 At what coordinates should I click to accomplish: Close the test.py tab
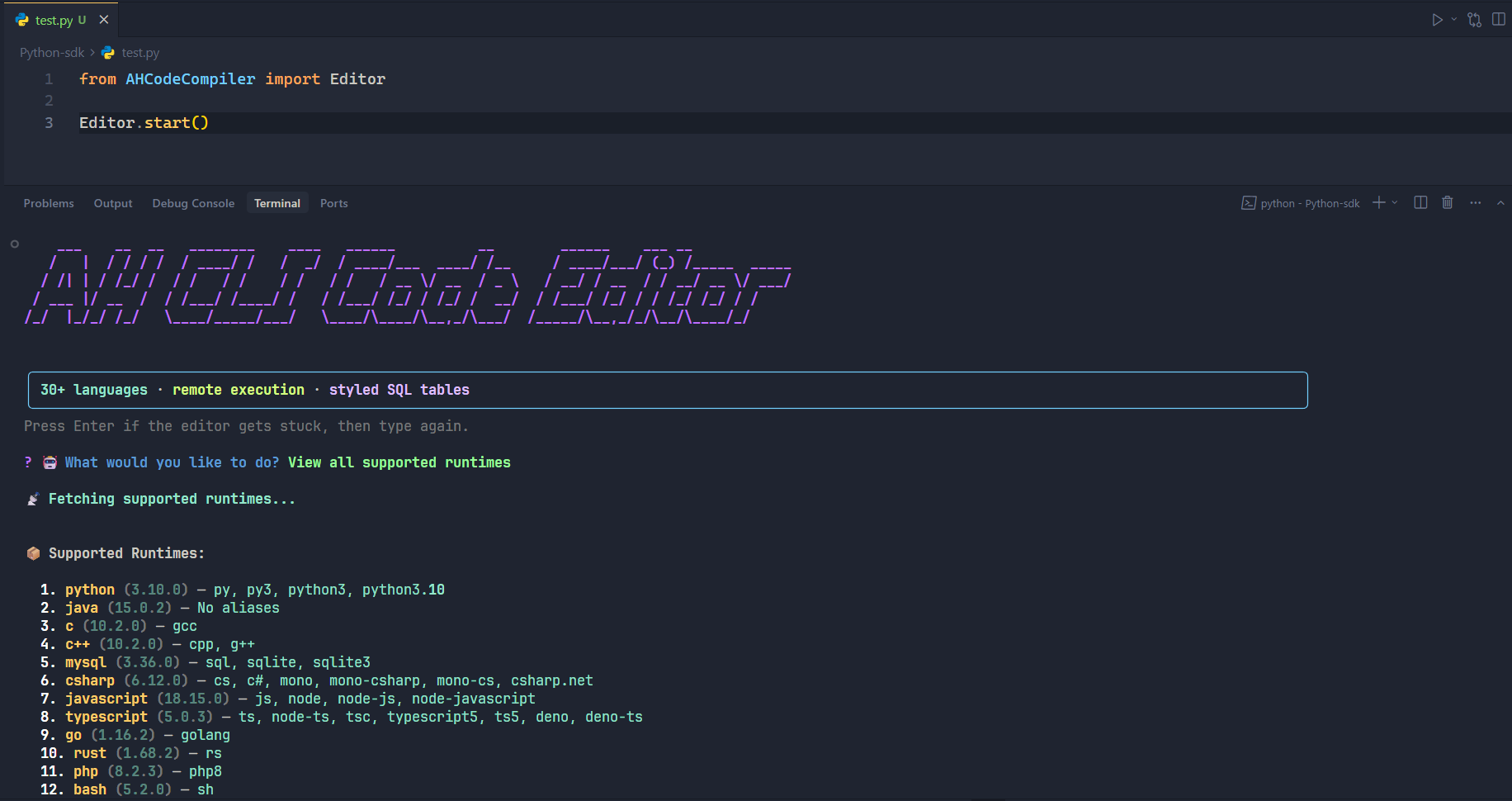pos(104,19)
